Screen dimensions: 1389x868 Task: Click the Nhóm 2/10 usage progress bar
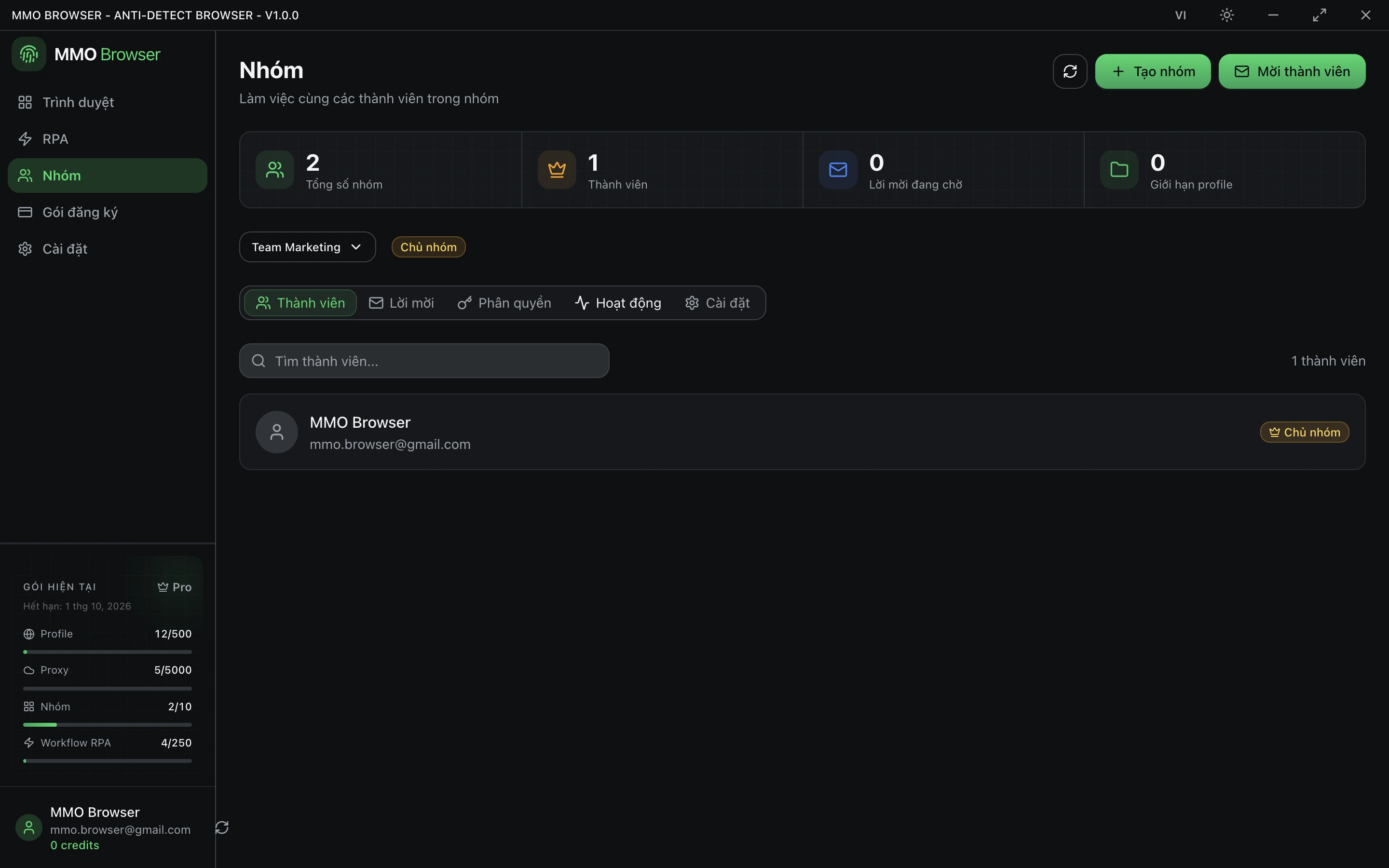(108, 724)
